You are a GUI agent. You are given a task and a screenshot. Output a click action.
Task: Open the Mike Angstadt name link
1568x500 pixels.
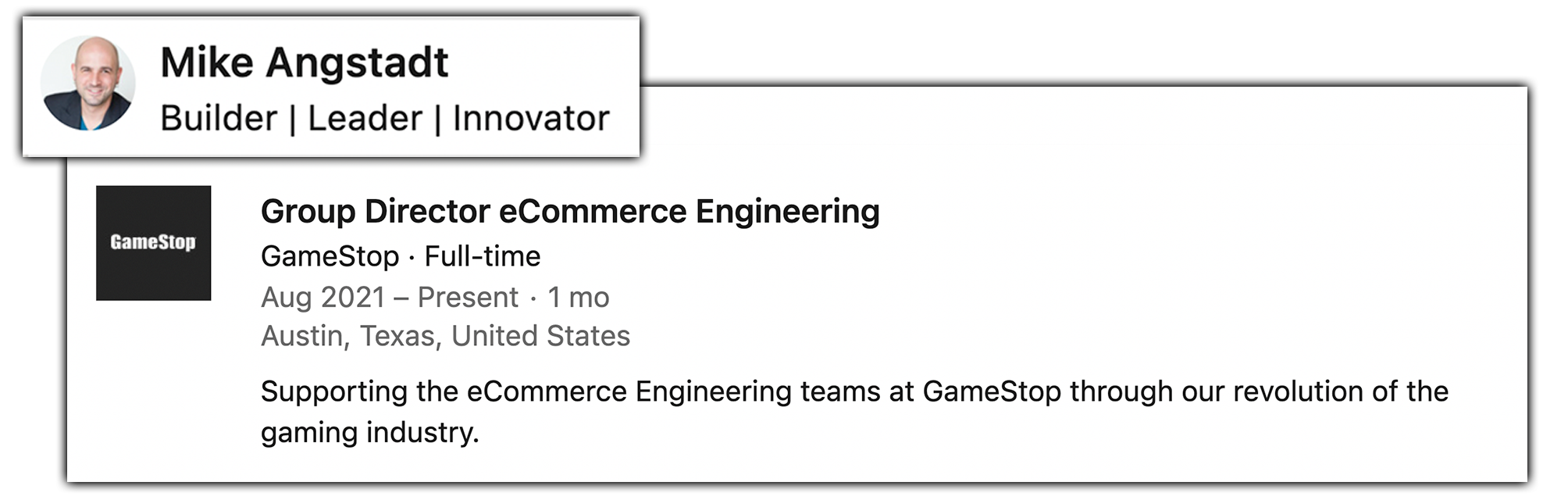[304, 62]
